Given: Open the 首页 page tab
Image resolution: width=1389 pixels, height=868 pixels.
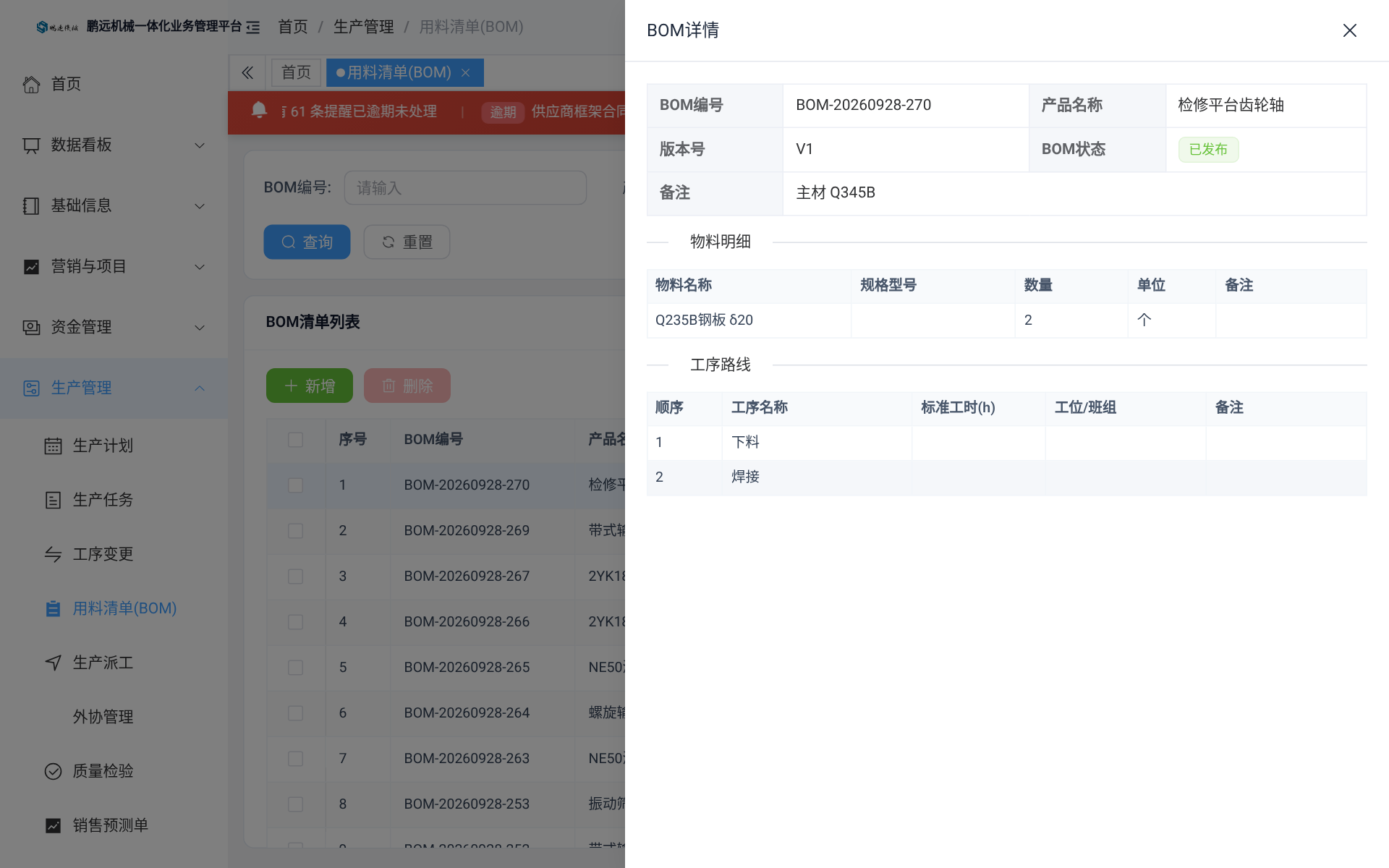Looking at the screenshot, I should pyautogui.click(x=296, y=72).
